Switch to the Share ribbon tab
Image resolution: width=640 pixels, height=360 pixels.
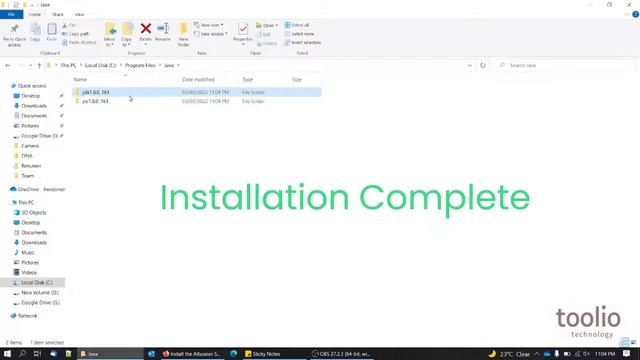[58, 14]
